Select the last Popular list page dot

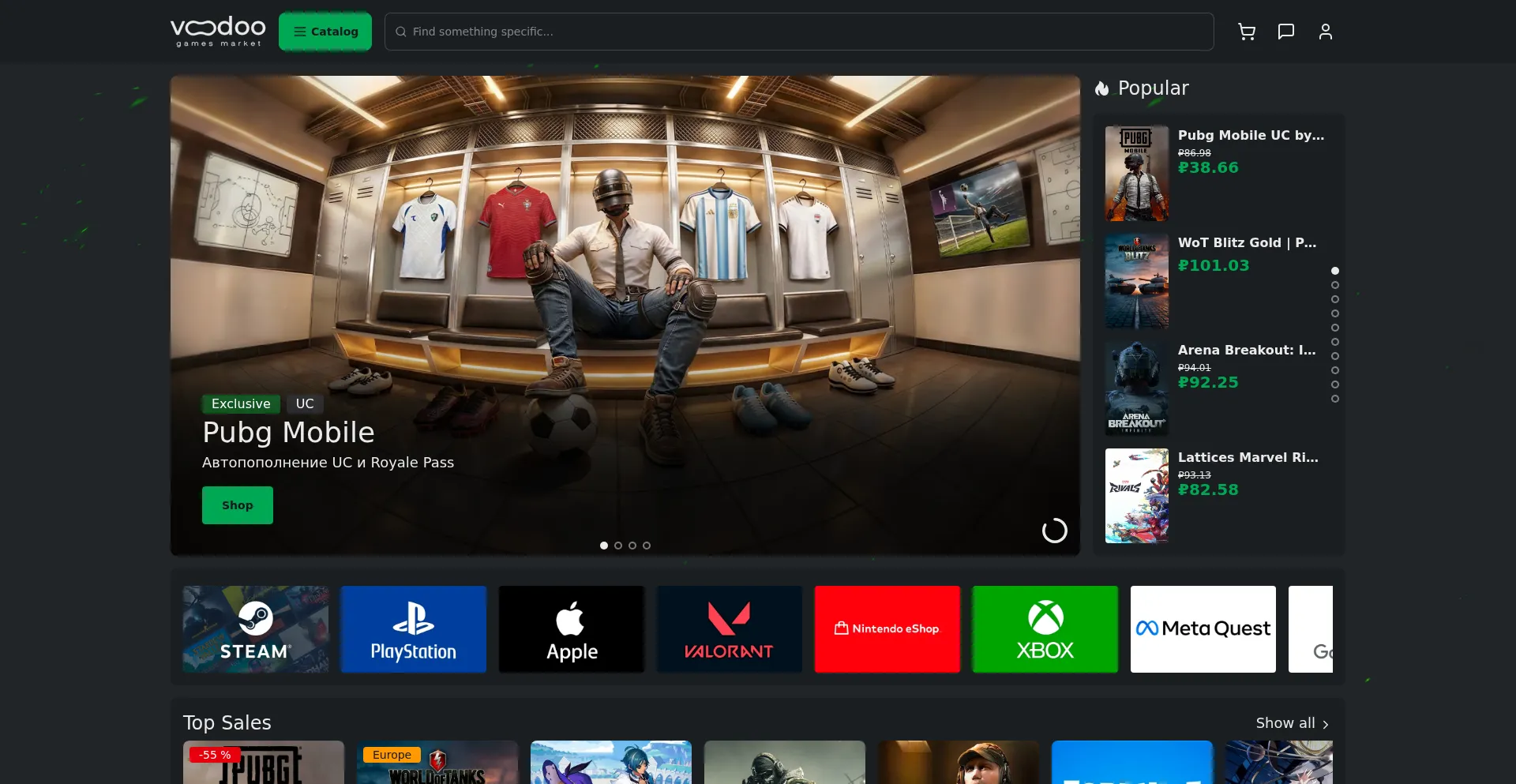point(1335,399)
